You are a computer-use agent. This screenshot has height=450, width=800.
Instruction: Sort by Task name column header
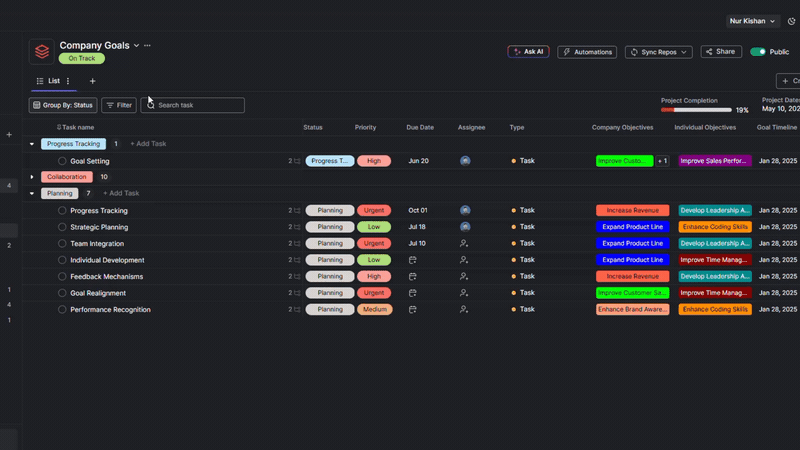click(x=78, y=128)
